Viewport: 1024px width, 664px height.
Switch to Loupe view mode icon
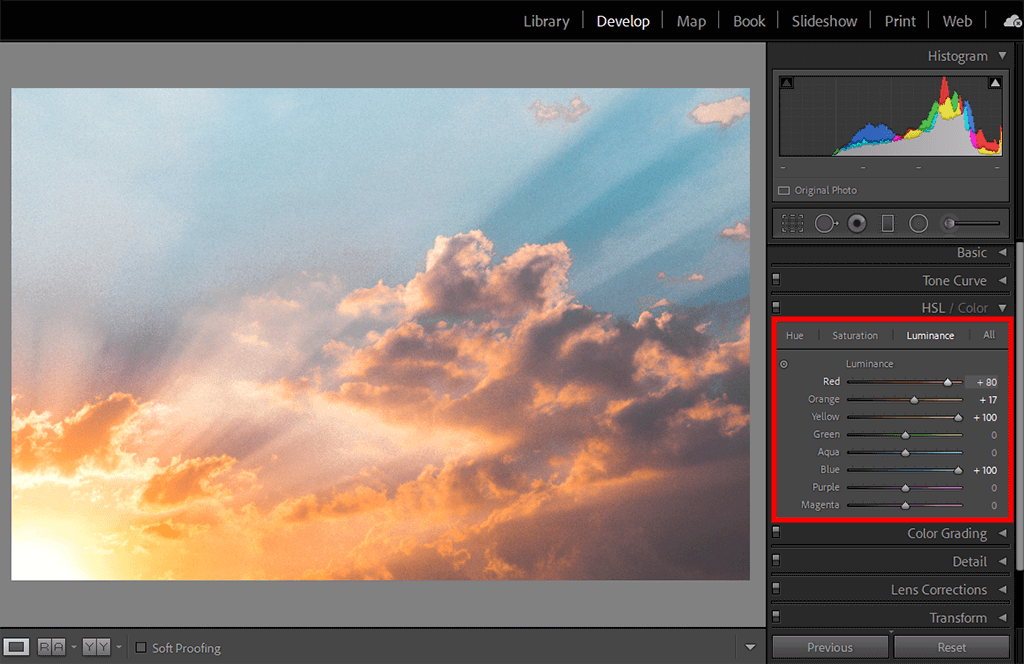click(16, 647)
